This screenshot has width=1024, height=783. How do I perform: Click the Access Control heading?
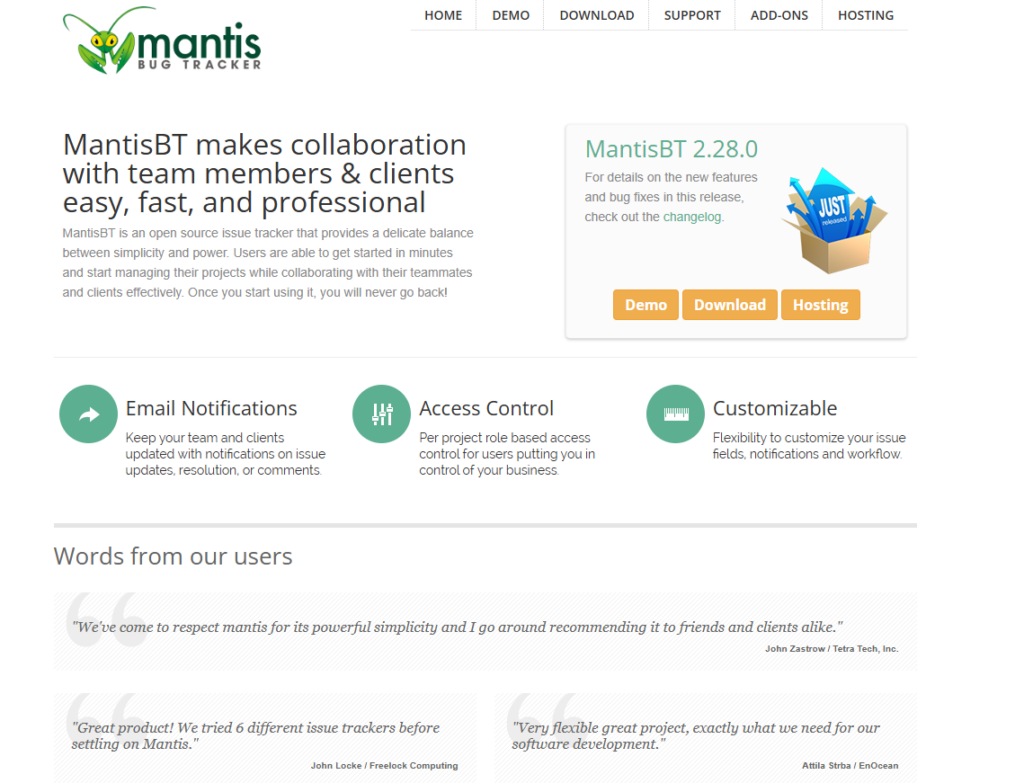click(486, 408)
